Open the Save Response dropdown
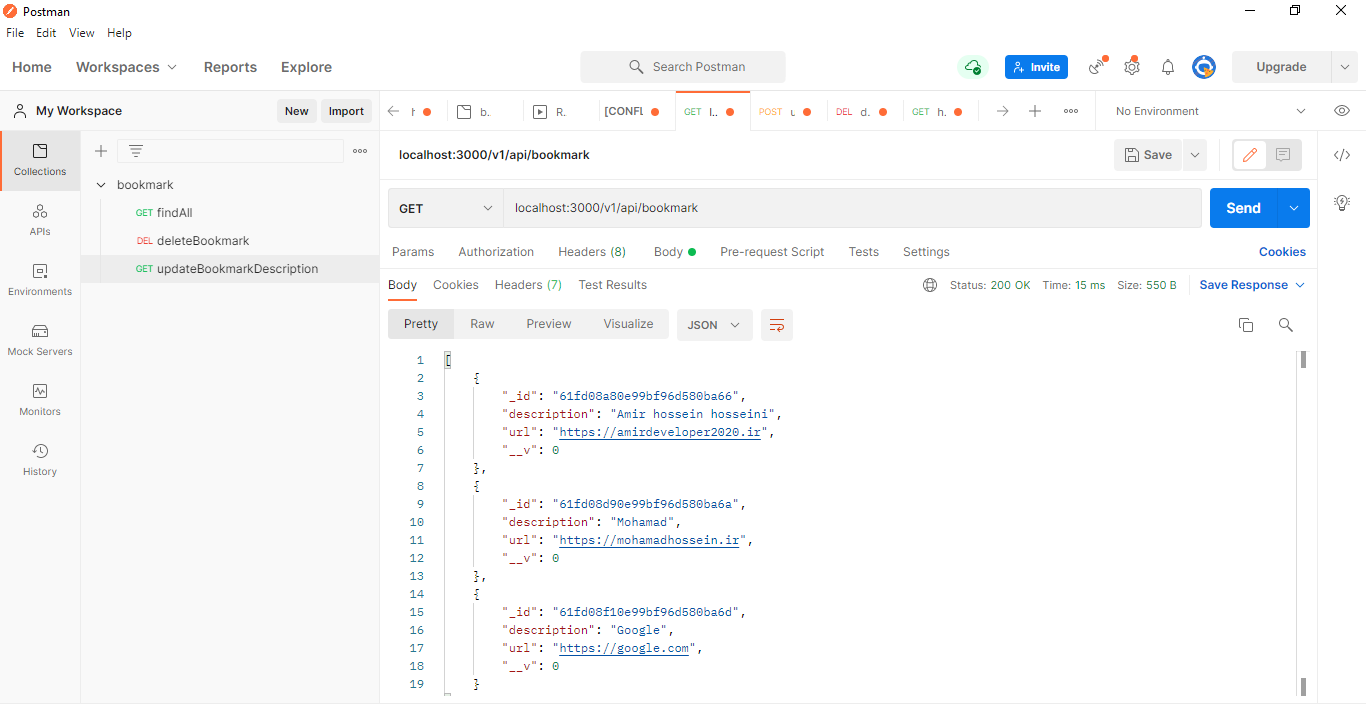 click(x=1252, y=285)
